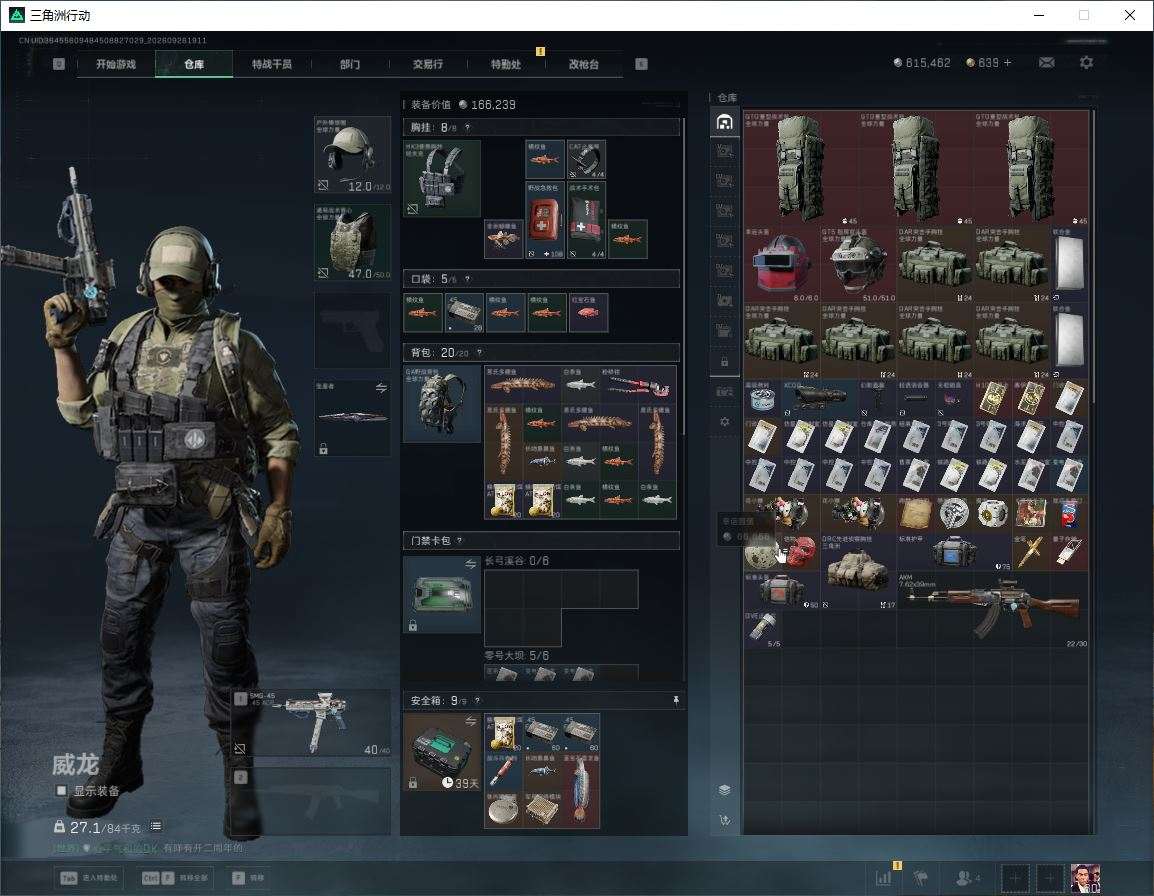Toggle the 显示装备 checkbox
This screenshot has height=896, width=1154.
click(61, 791)
